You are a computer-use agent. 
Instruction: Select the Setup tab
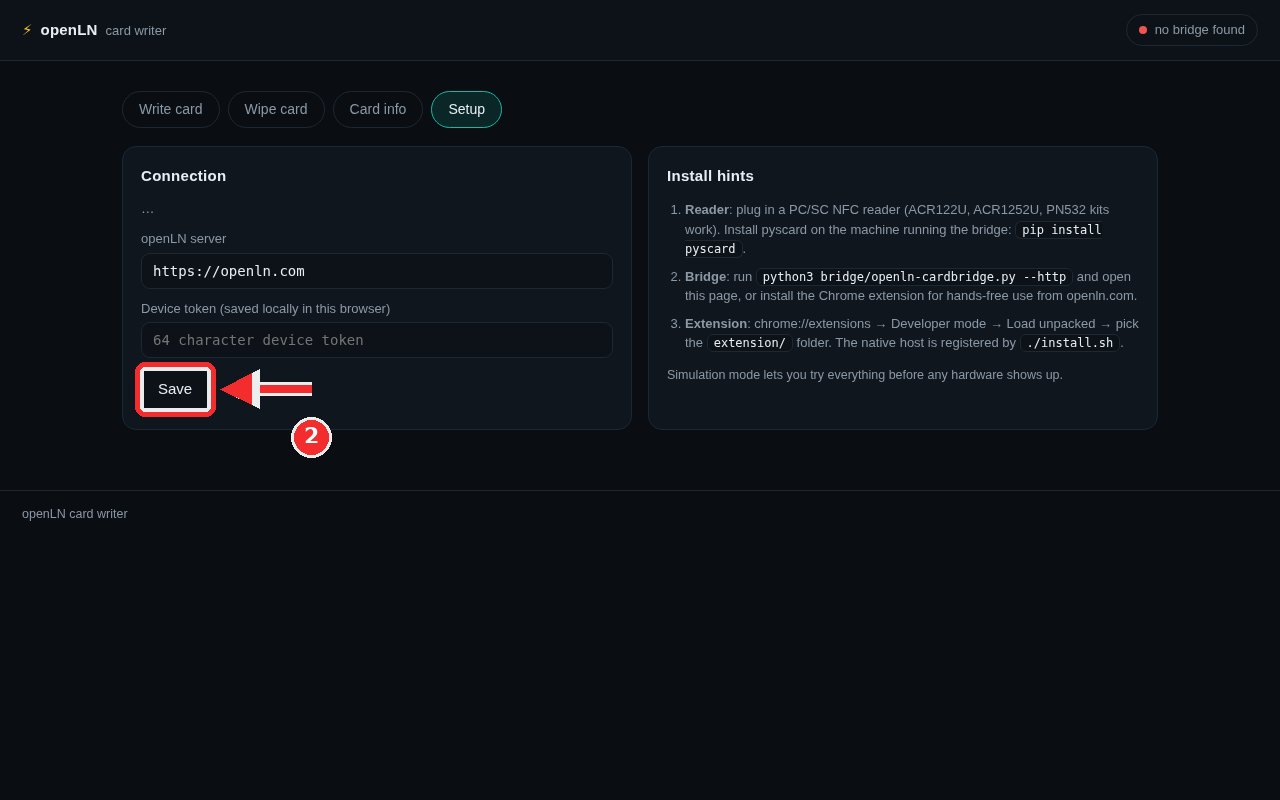466,109
